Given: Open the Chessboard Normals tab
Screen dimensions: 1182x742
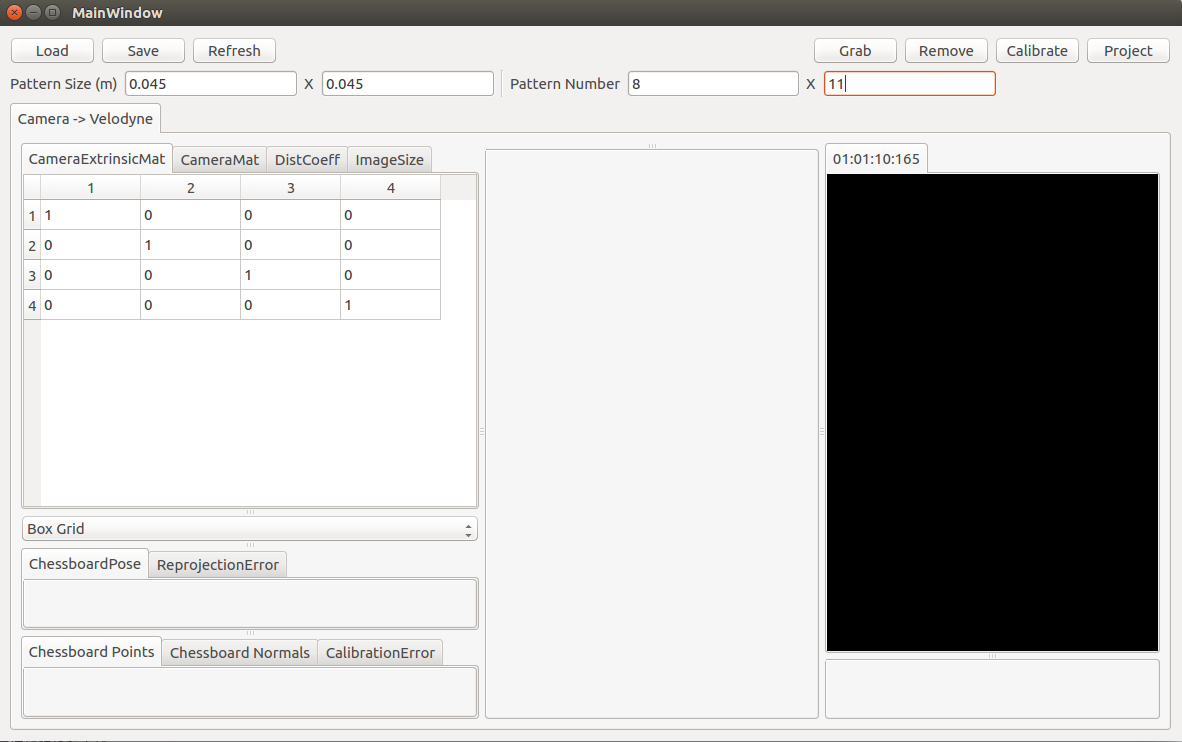Looking at the screenshot, I should point(239,652).
